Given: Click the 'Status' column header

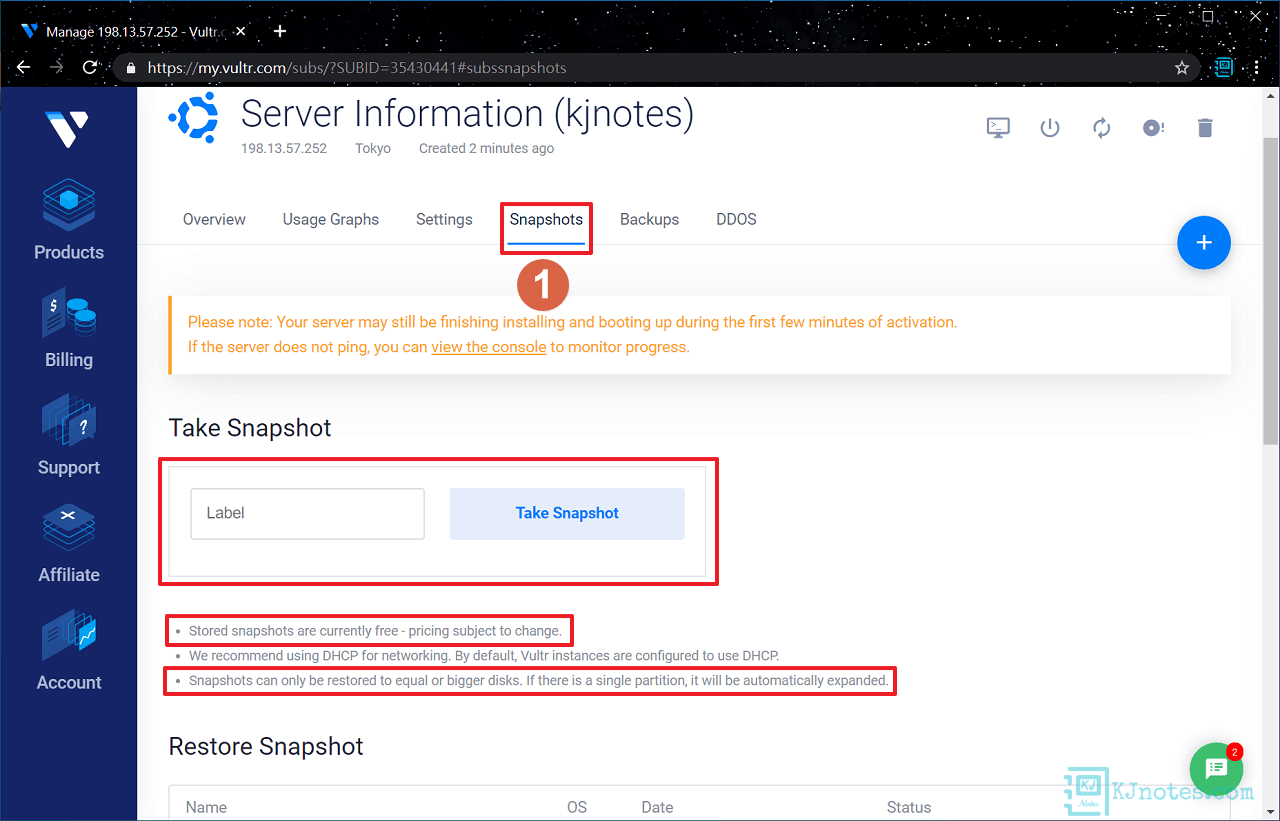Looking at the screenshot, I should 909,807.
